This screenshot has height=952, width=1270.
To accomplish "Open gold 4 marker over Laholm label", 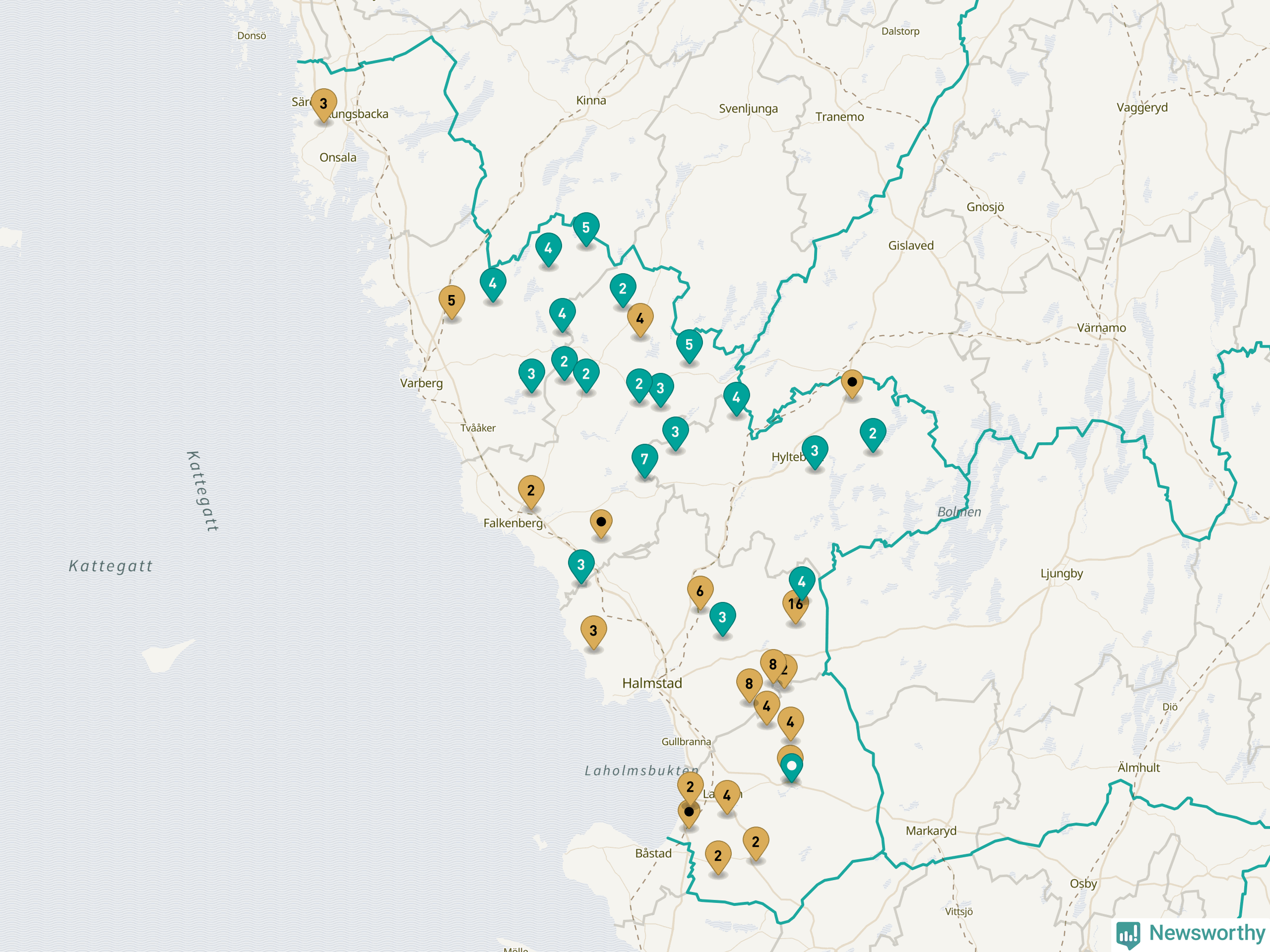I will click(727, 795).
